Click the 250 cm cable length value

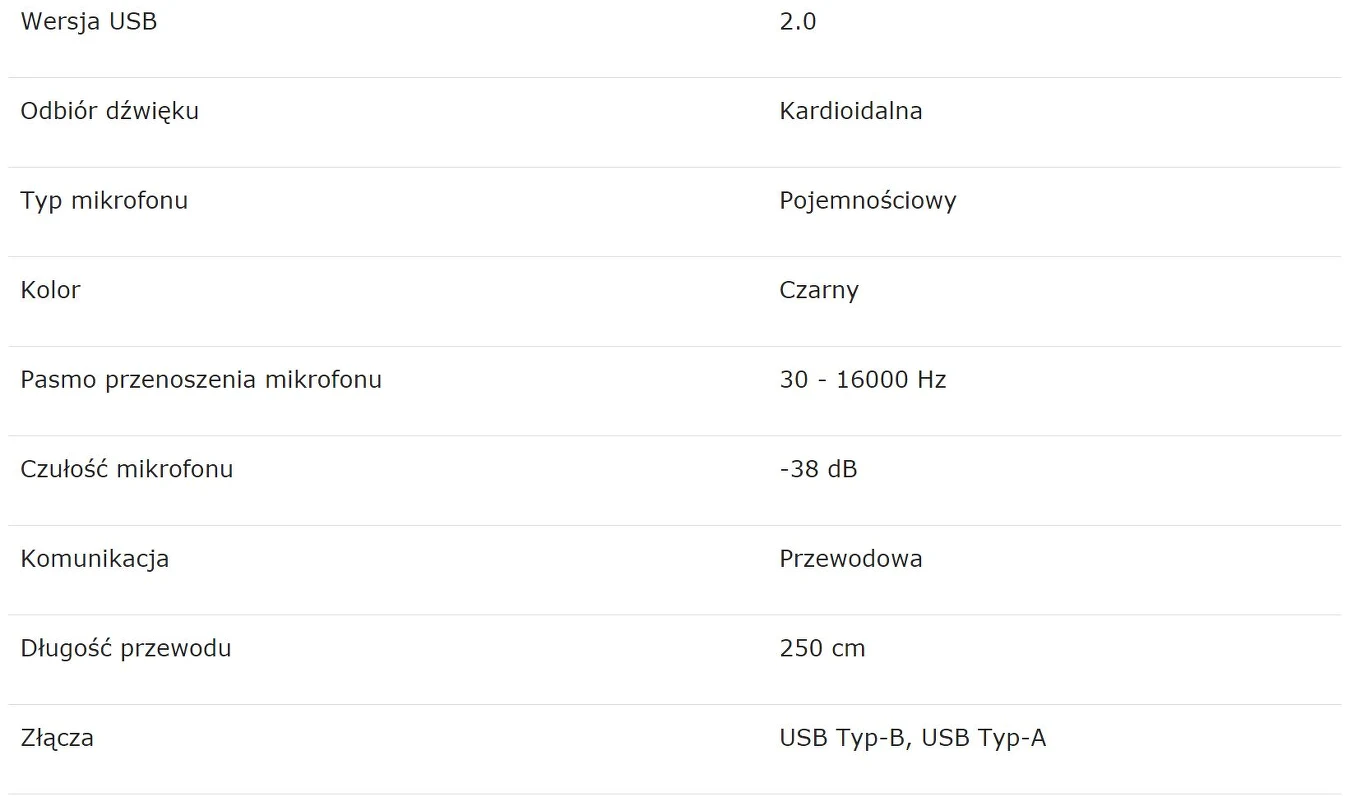click(822, 648)
